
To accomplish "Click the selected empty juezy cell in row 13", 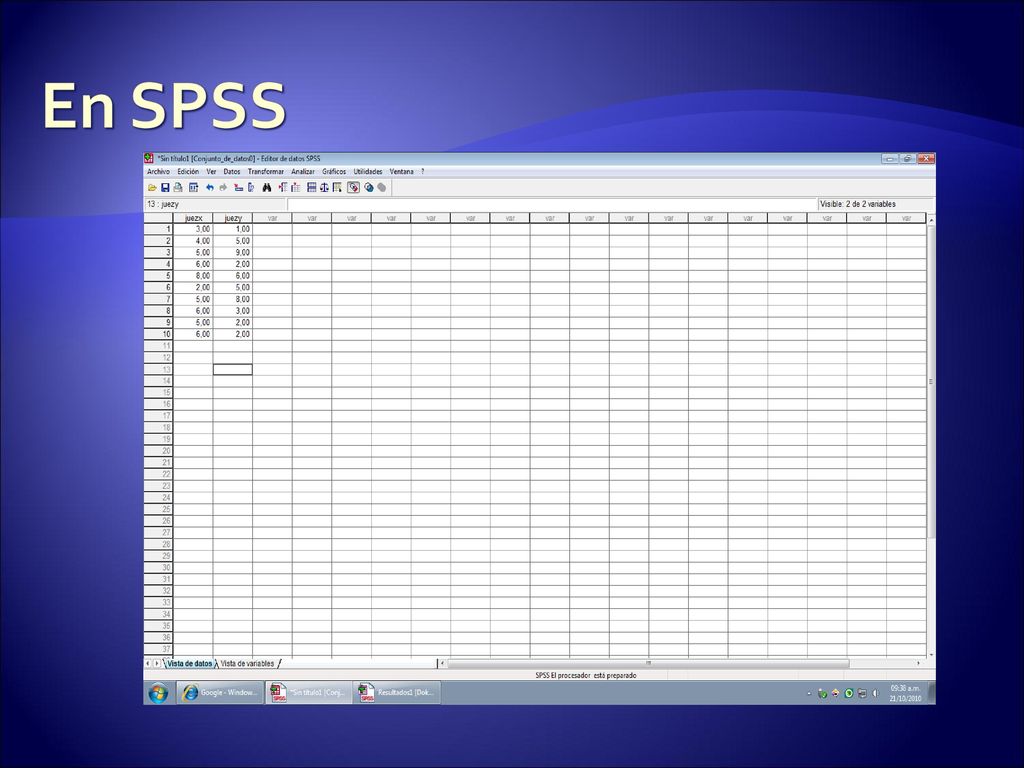I will pos(233,370).
